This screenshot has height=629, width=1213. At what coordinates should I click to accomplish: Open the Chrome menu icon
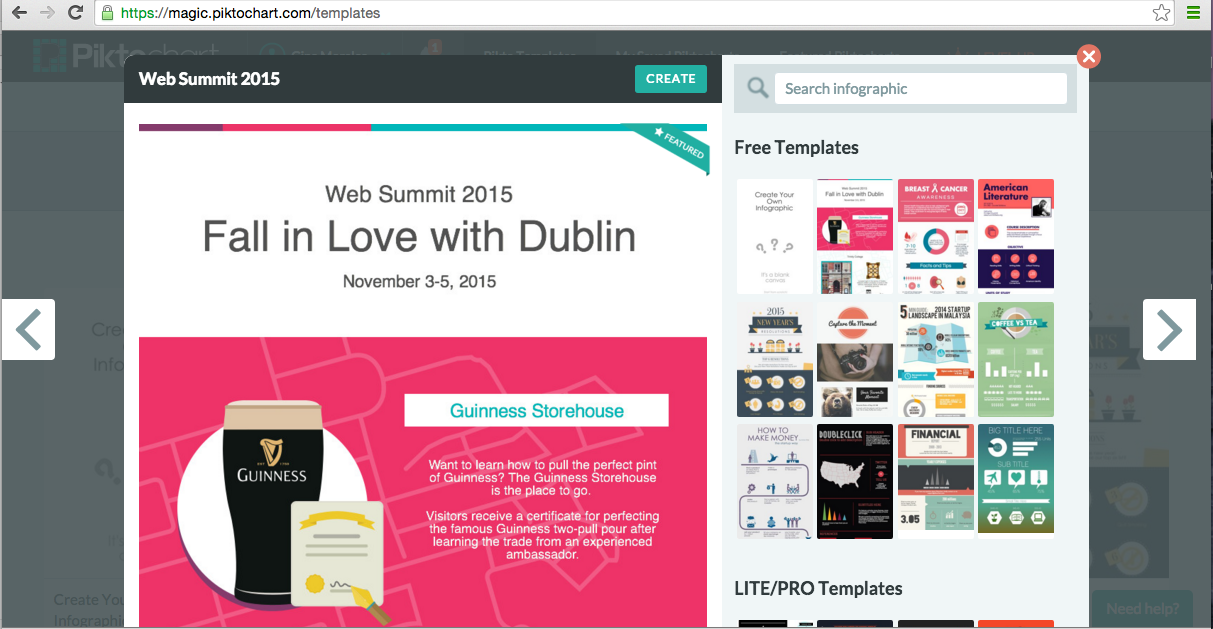click(x=1193, y=13)
